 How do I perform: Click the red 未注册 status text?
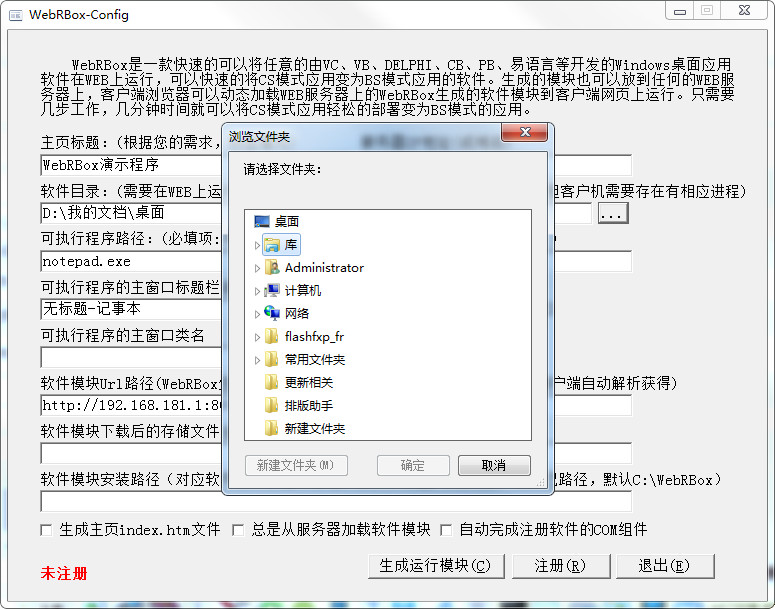[x=64, y=573]
